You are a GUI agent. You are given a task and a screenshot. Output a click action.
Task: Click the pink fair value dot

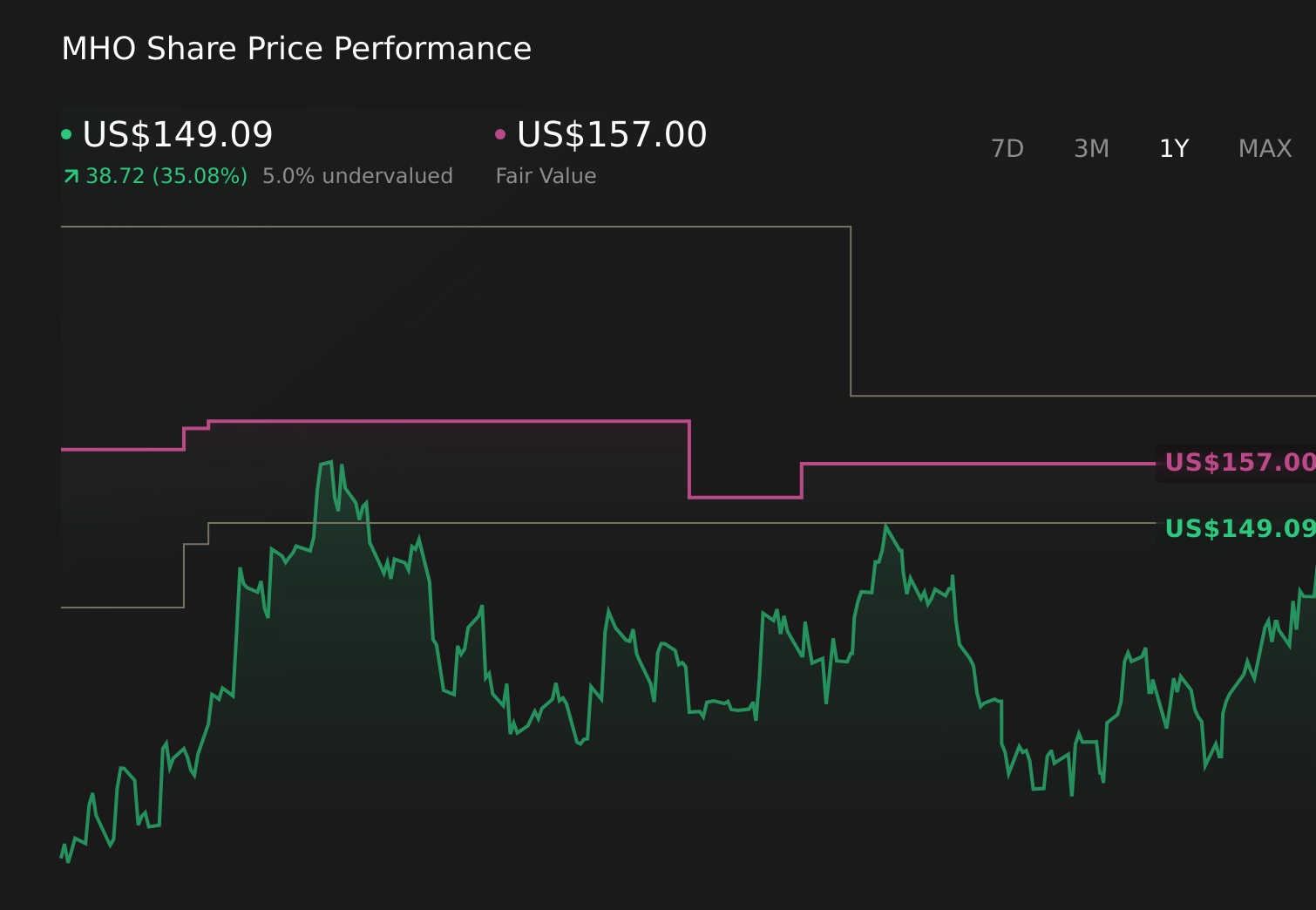pos(500,134)
